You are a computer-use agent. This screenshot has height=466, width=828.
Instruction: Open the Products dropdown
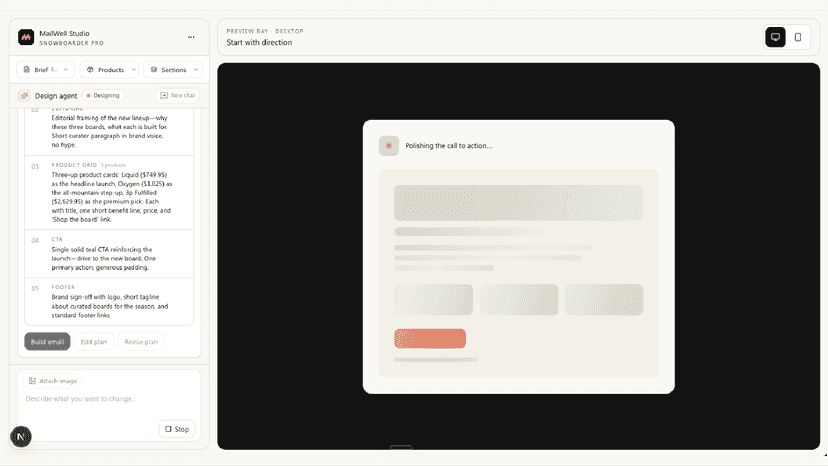click(x=109, y=70)
